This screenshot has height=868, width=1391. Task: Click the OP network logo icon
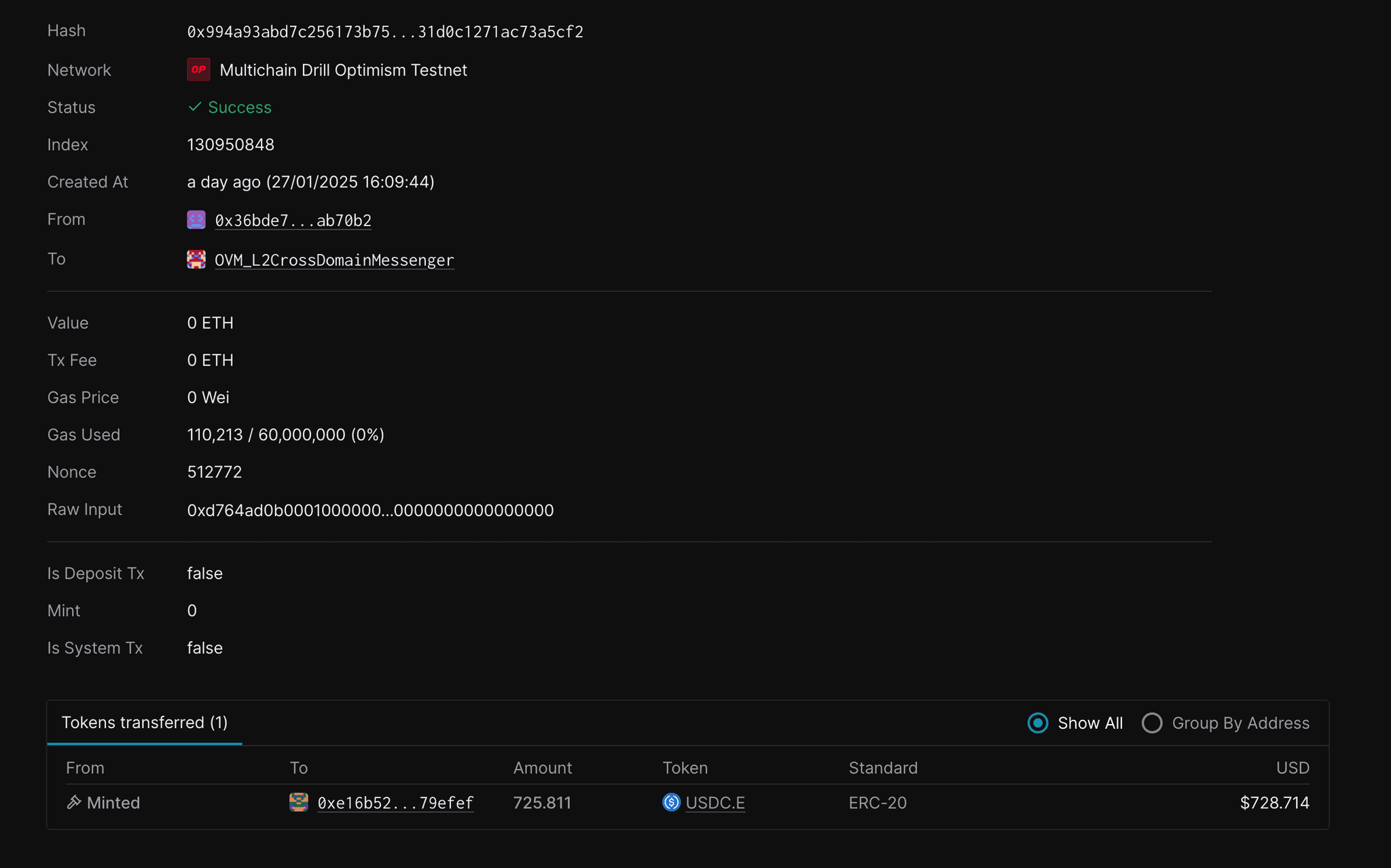pos(198,69)
